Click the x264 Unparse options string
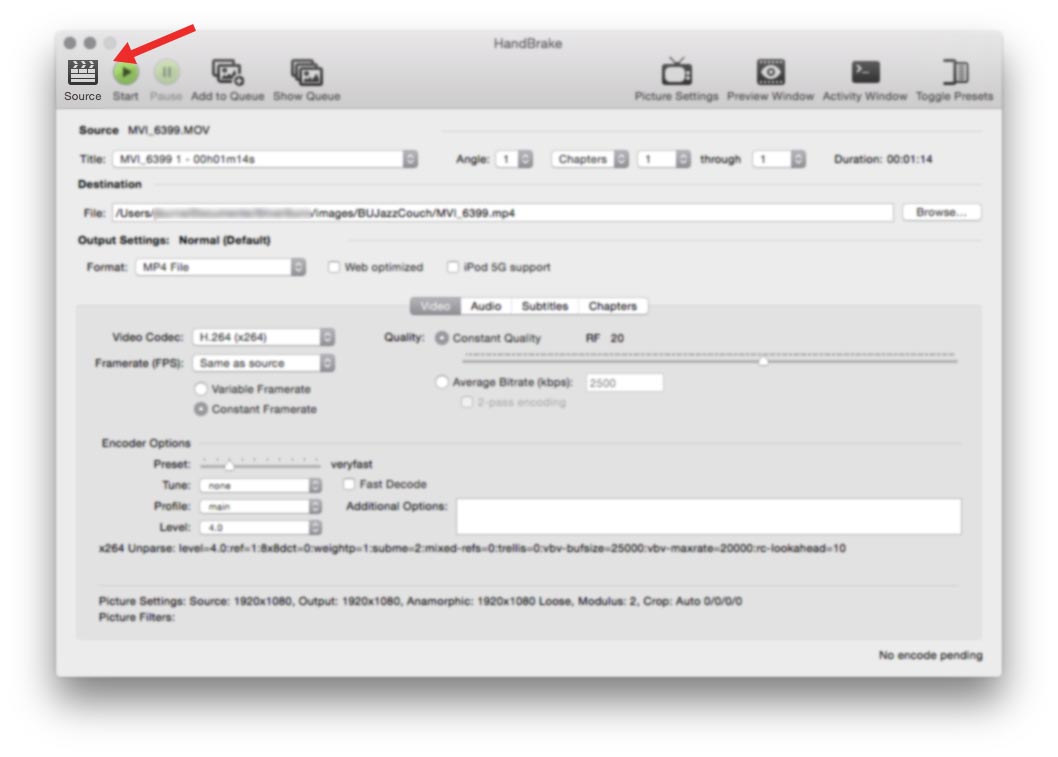 coord(472,549)
